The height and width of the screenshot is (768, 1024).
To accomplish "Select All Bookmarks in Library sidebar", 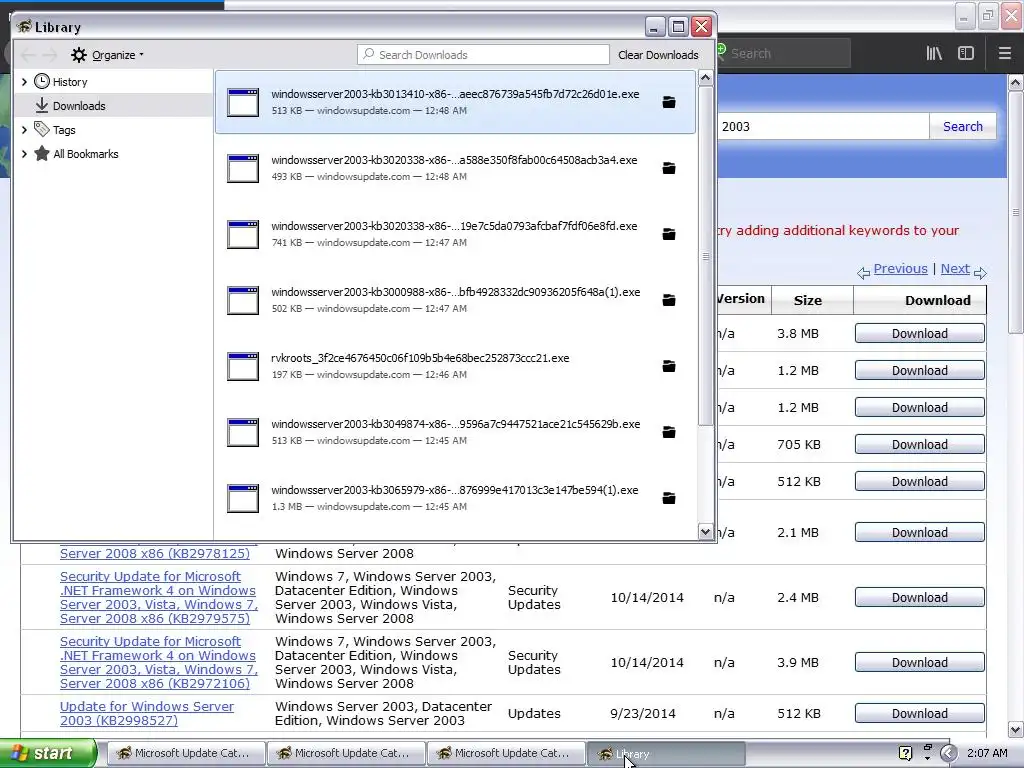I will click(x=114, y=154).
